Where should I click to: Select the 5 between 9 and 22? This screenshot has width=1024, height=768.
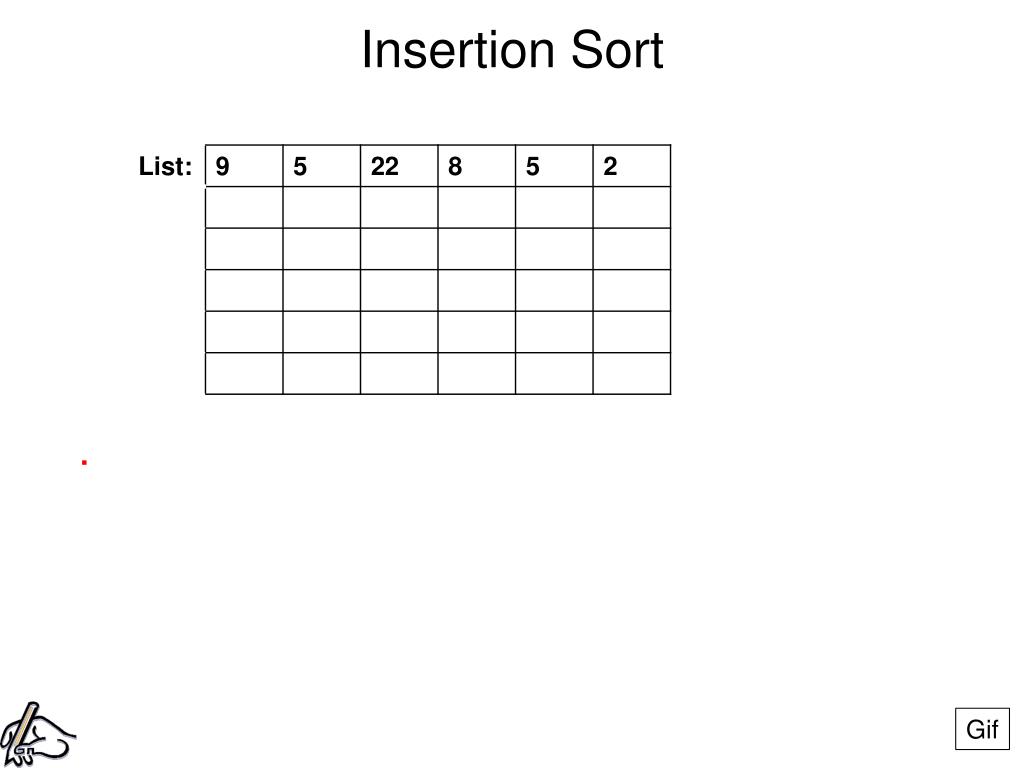point(321,166)
